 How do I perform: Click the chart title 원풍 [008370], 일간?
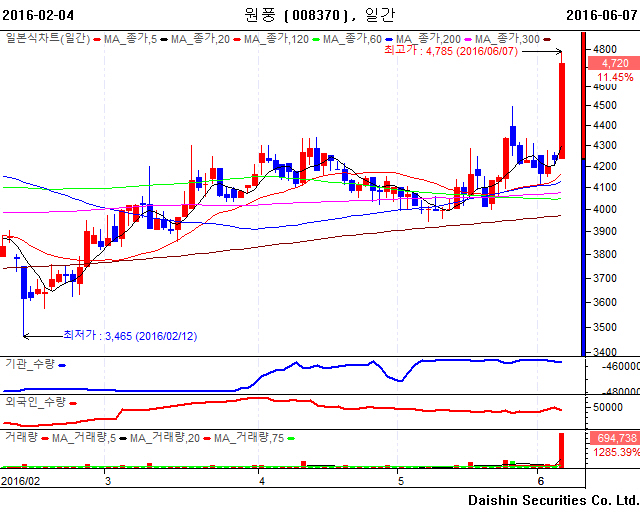point(320,15)
